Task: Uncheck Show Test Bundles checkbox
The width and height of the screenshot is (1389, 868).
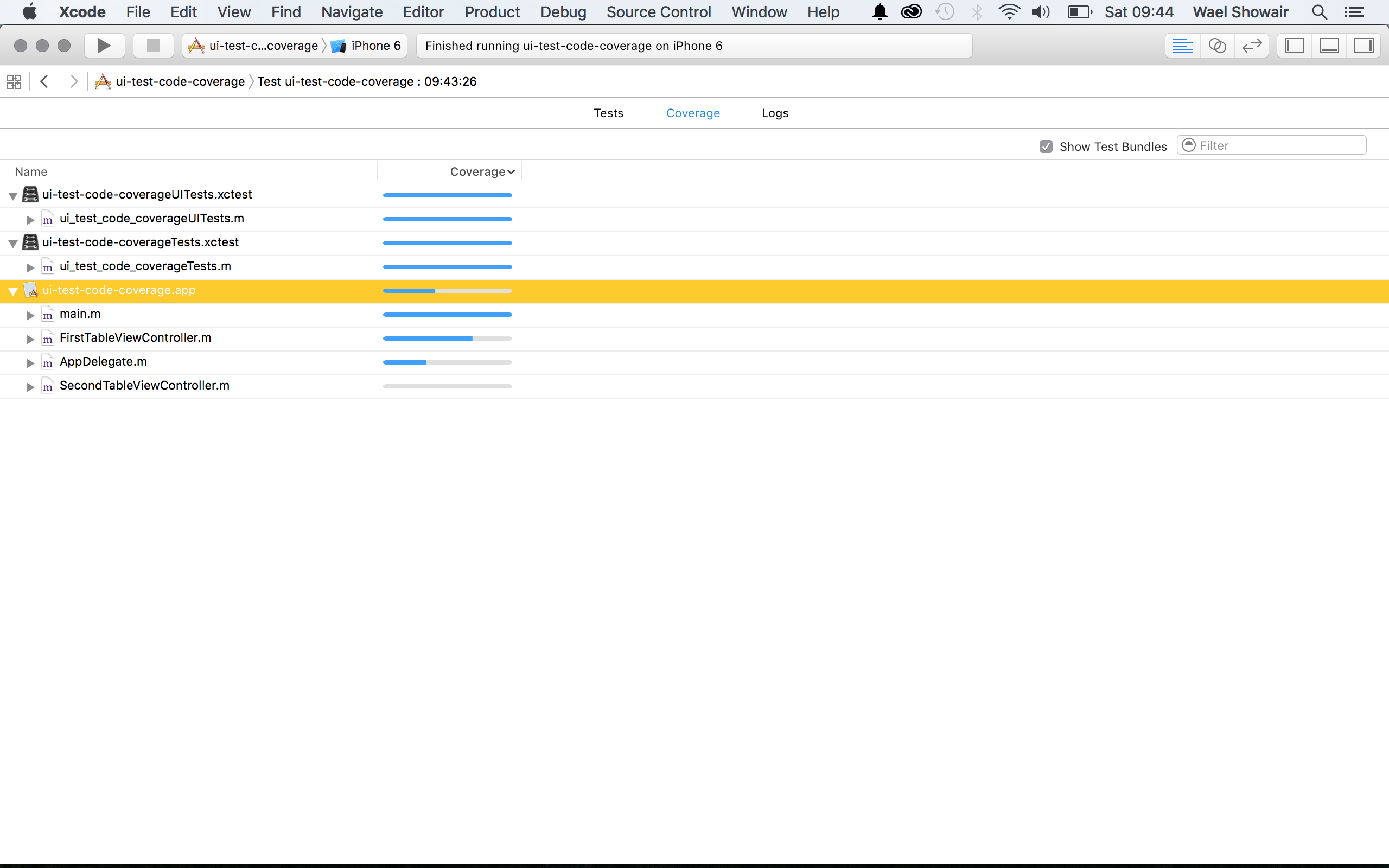Action: click(x=1046, y=146)
